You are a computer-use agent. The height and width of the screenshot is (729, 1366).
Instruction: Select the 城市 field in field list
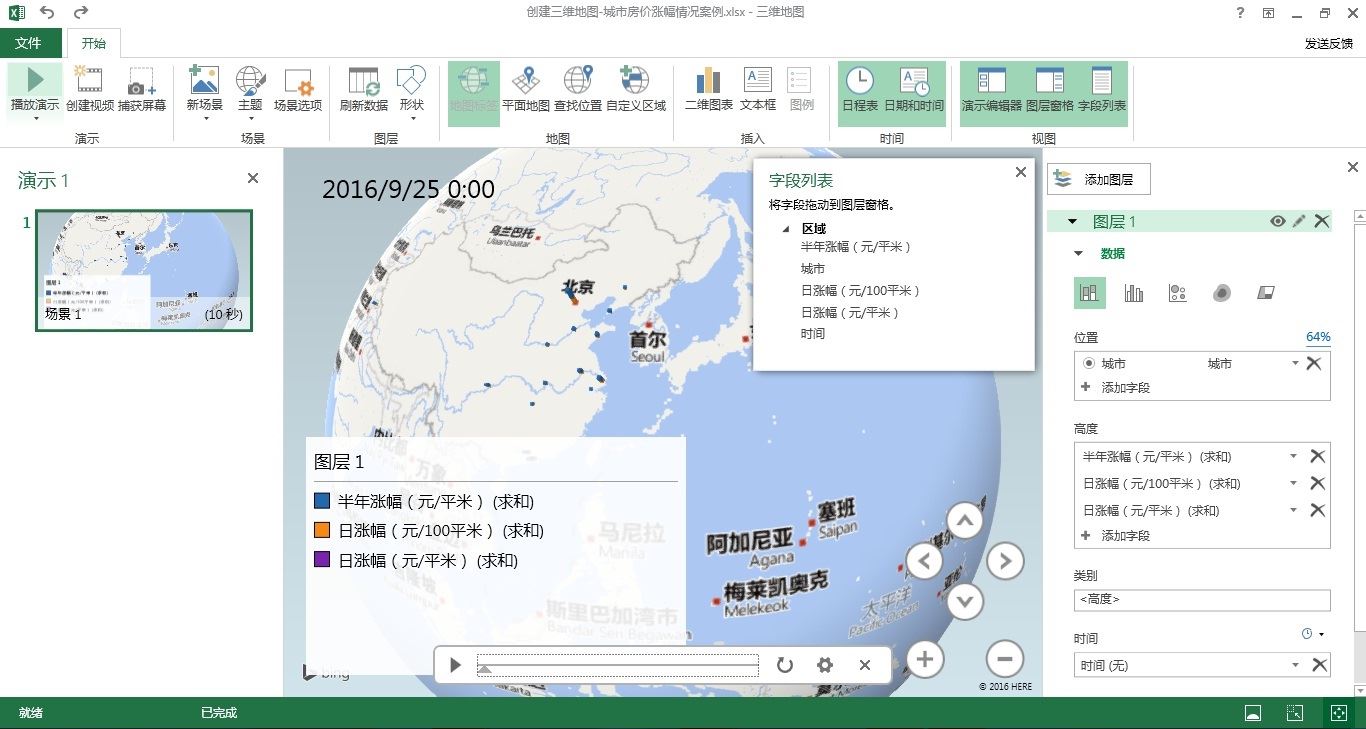point(813,269)
